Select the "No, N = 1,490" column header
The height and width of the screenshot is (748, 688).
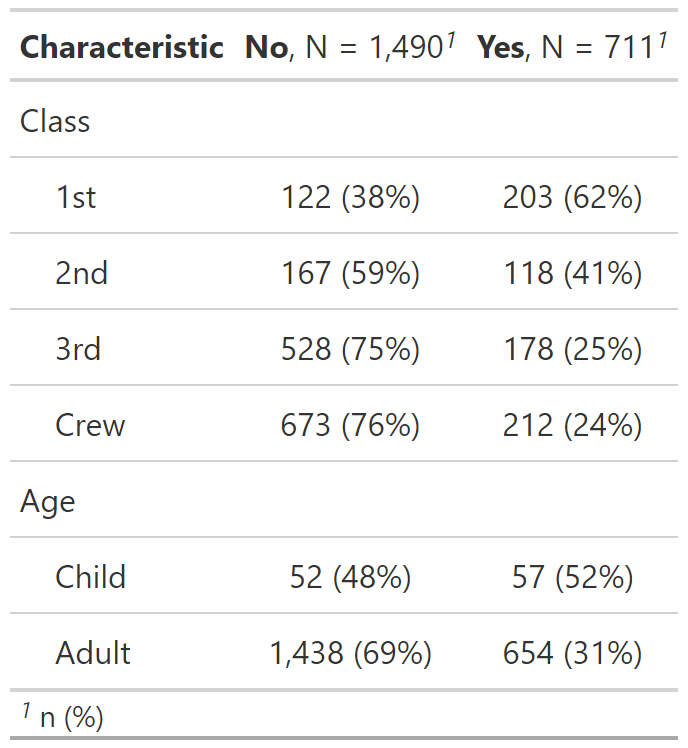pyautogui.click(x=350, y=47)
